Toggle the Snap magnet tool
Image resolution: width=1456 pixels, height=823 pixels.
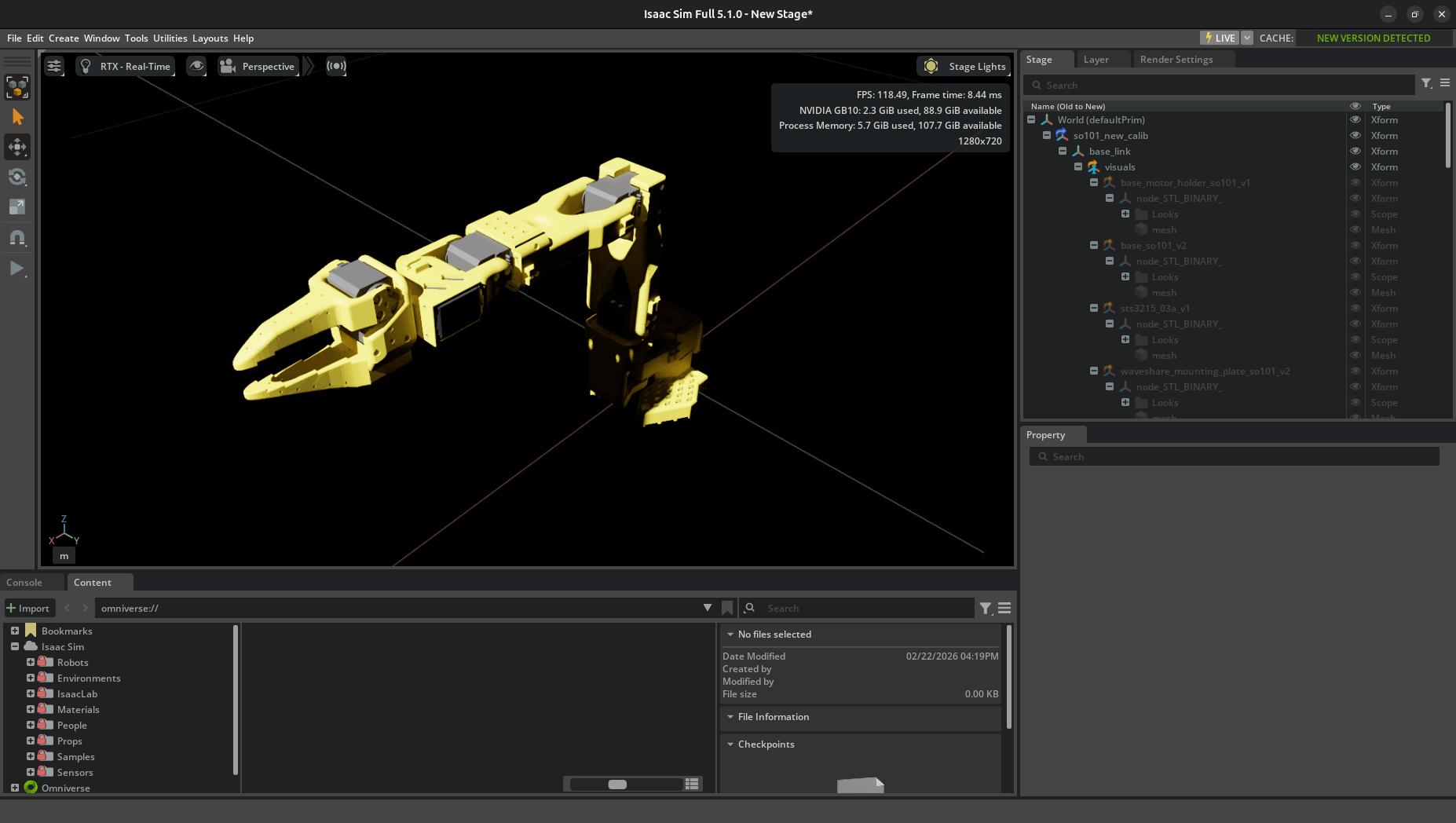click(17, 237)
